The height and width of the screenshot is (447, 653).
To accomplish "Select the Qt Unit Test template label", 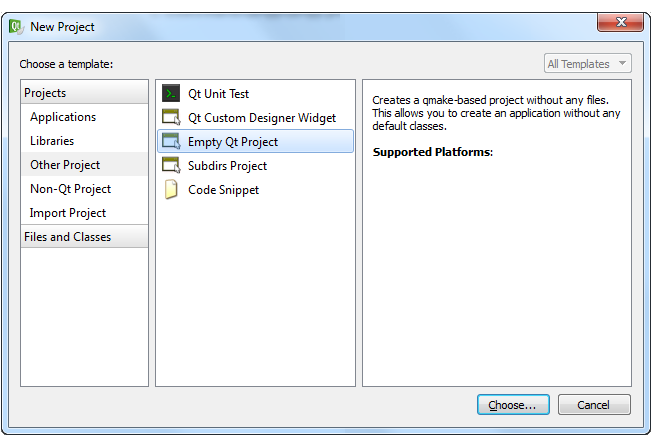I will tap(219, 94).
